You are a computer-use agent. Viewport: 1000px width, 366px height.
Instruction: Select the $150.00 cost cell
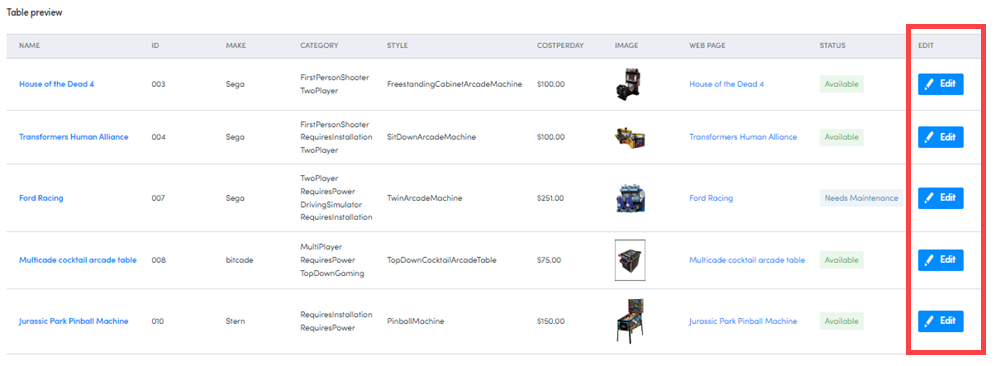(x=550, y=321)
